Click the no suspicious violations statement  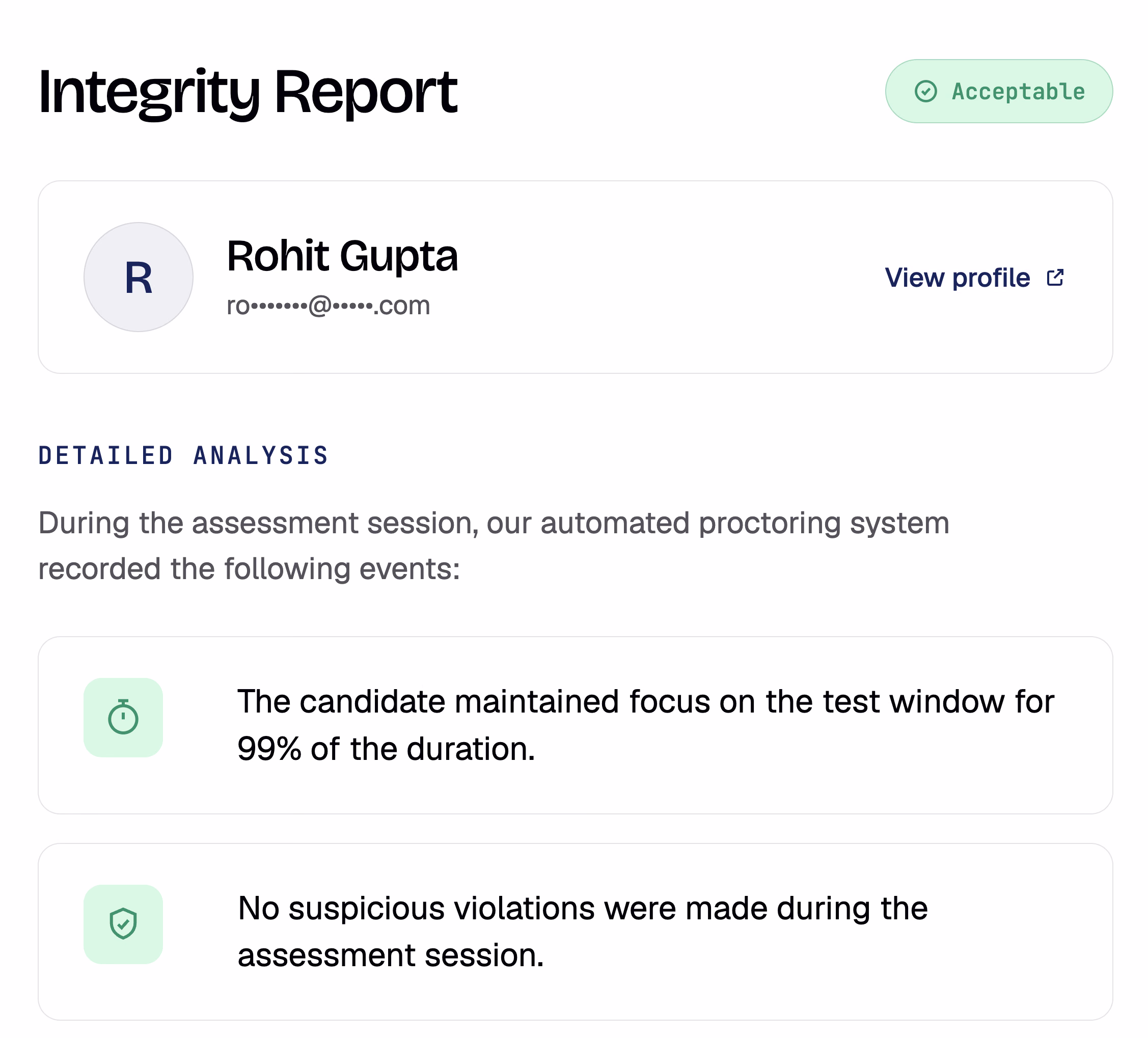tap(583, 932)
